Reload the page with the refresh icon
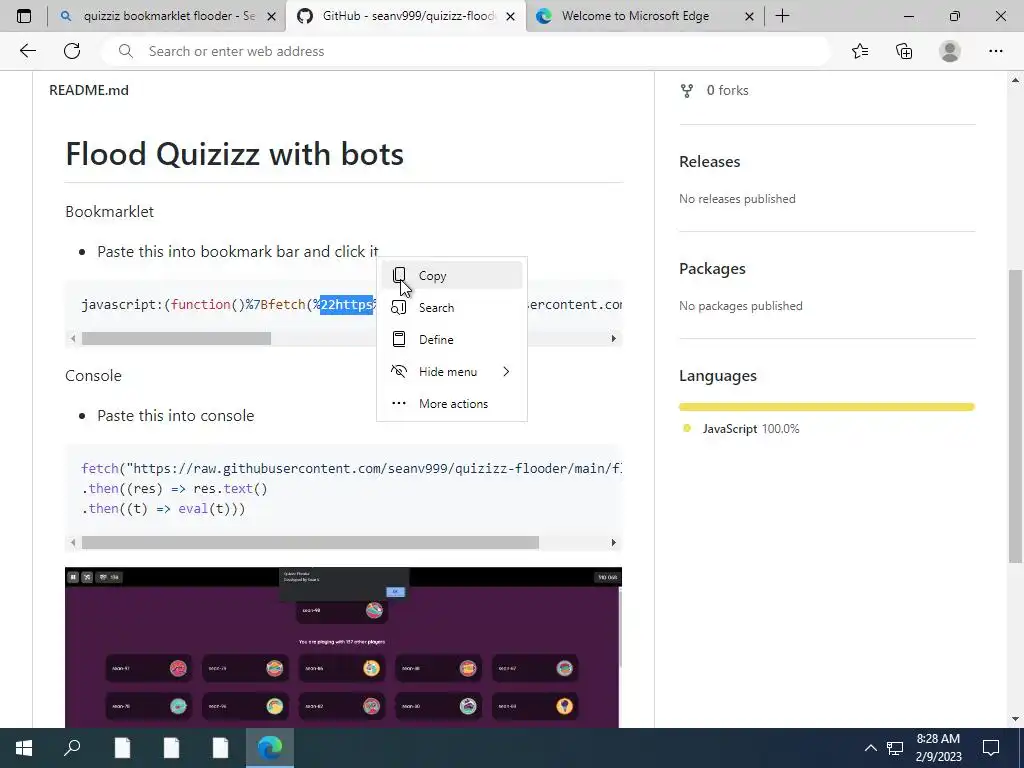 72,51
